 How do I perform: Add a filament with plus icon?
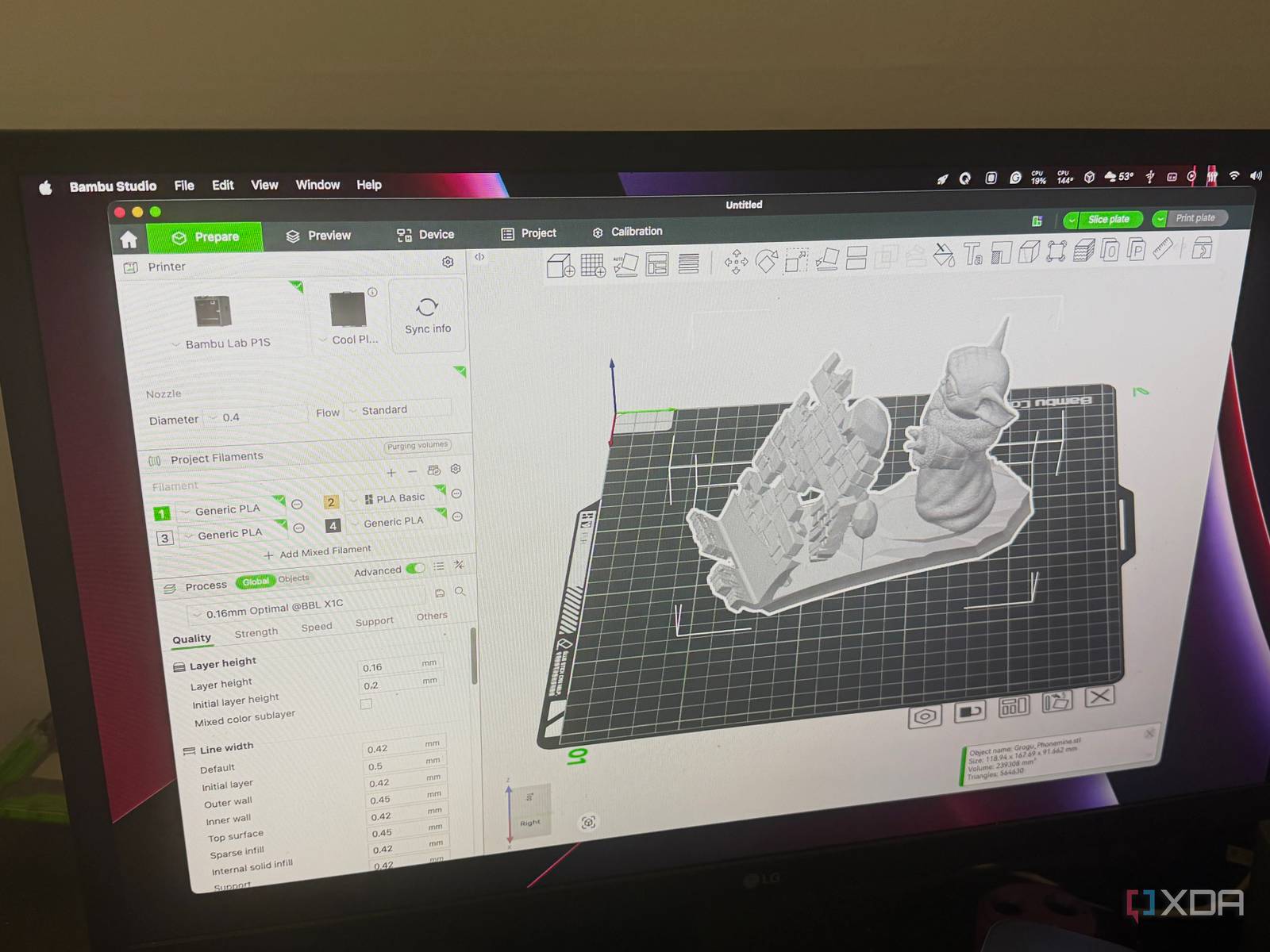coord(391,473)
